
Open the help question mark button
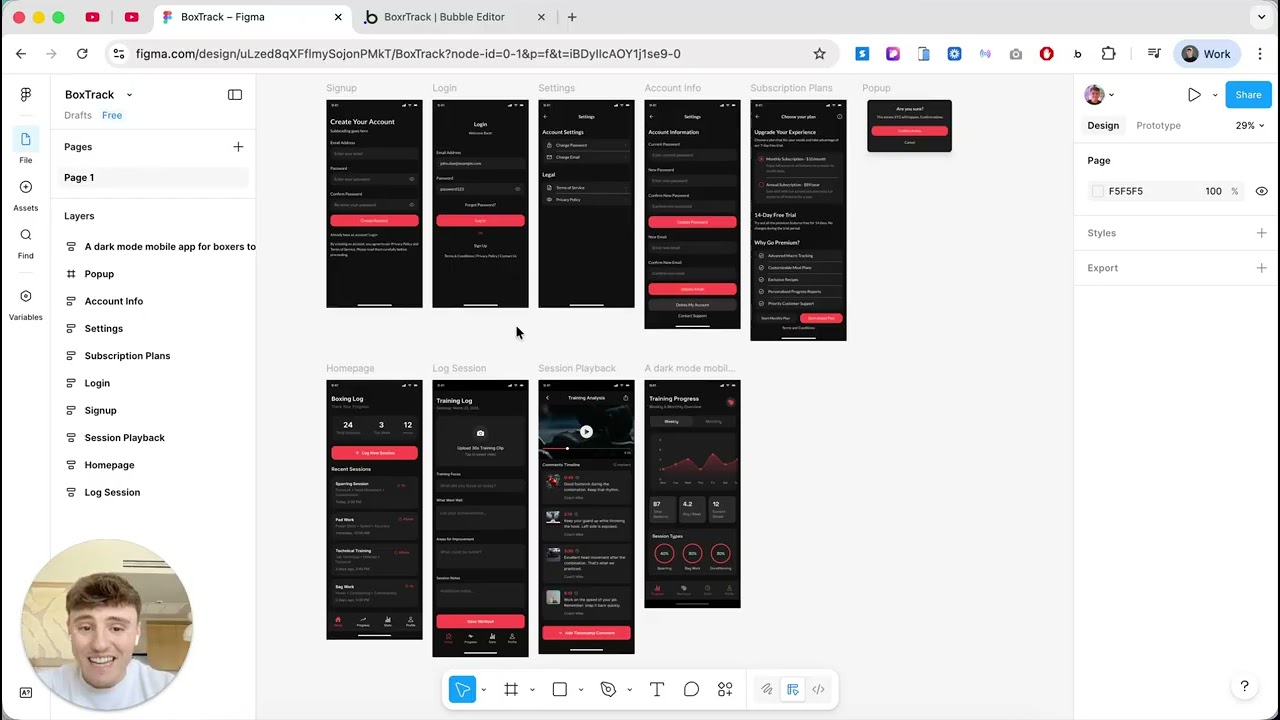point(1244,686)
